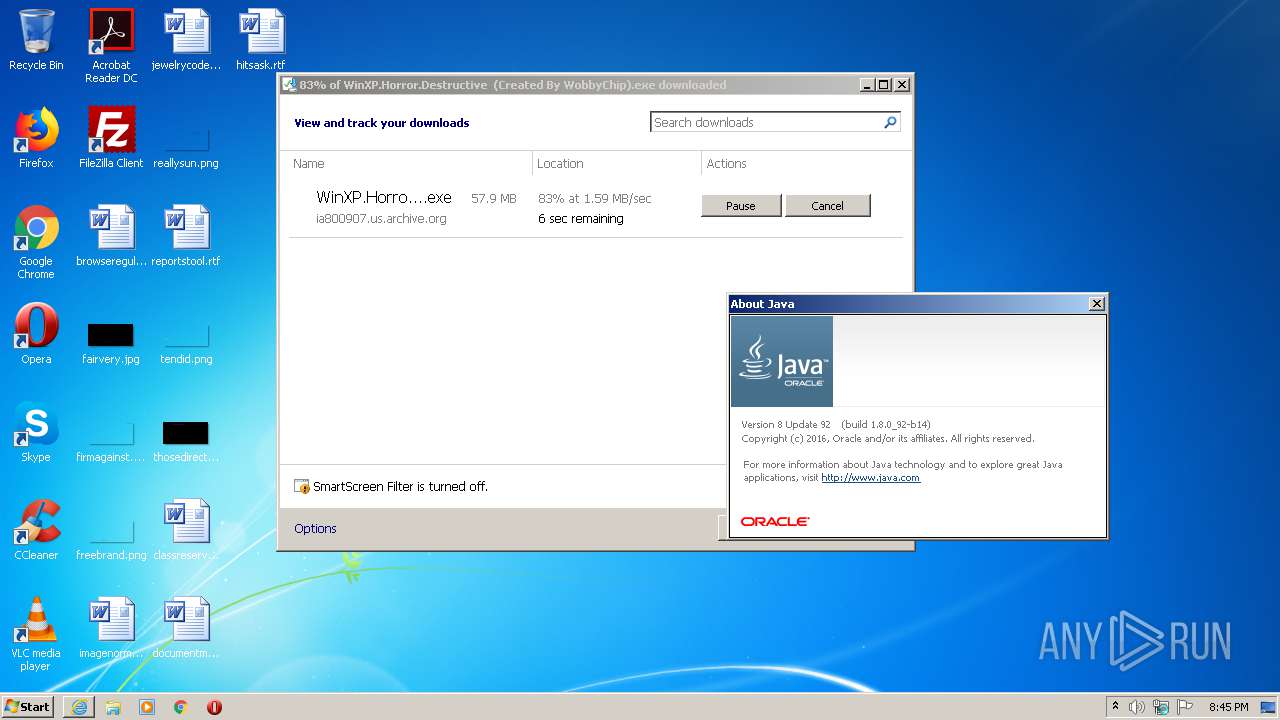Launch Acrobat Reader DC shortcut
1280x720 pixels.
[111, 45]
